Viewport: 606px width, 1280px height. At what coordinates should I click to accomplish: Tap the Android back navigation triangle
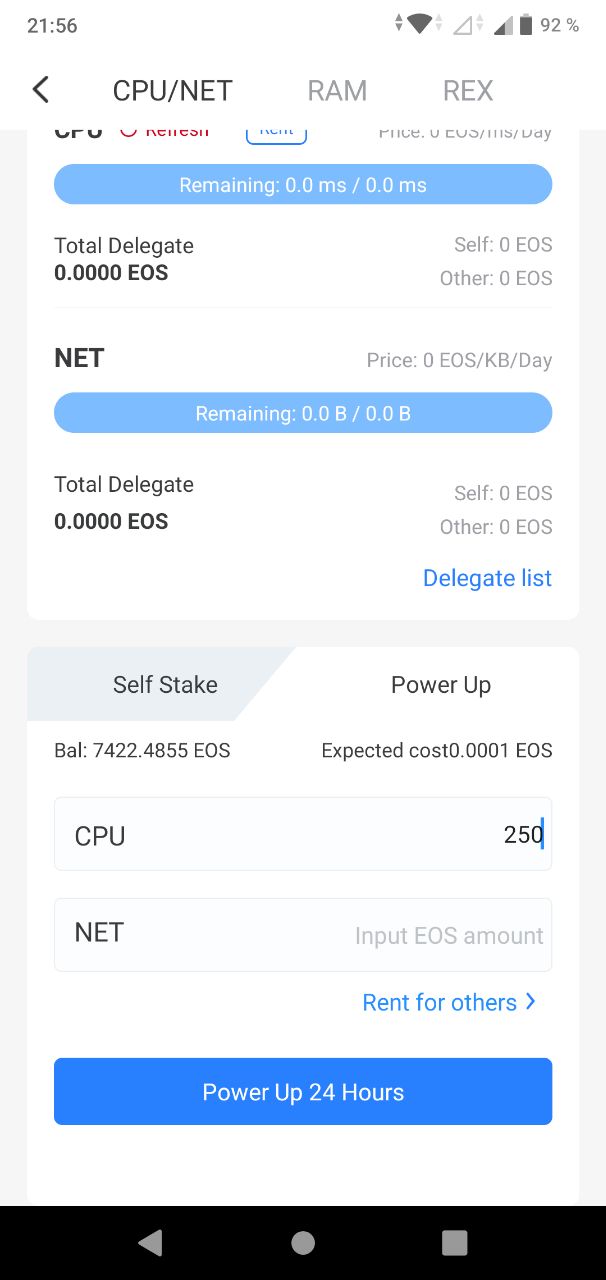pos(150,1242)
